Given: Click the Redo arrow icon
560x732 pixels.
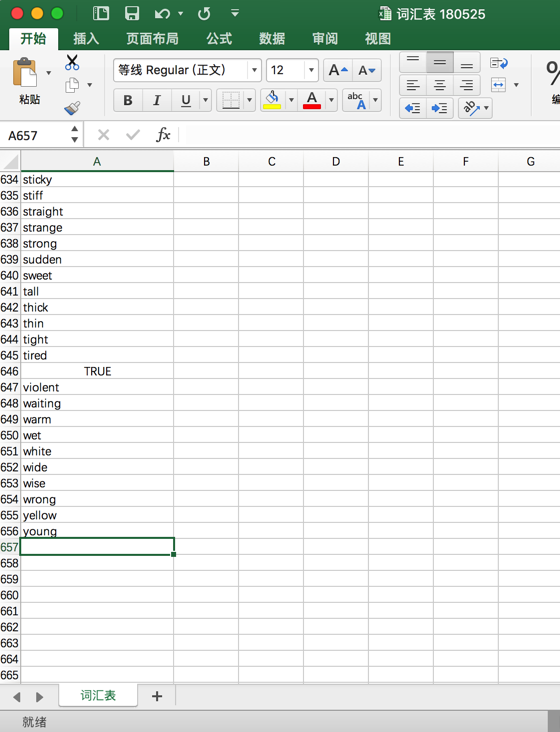Looking at the screenshot, I should 204,14.
